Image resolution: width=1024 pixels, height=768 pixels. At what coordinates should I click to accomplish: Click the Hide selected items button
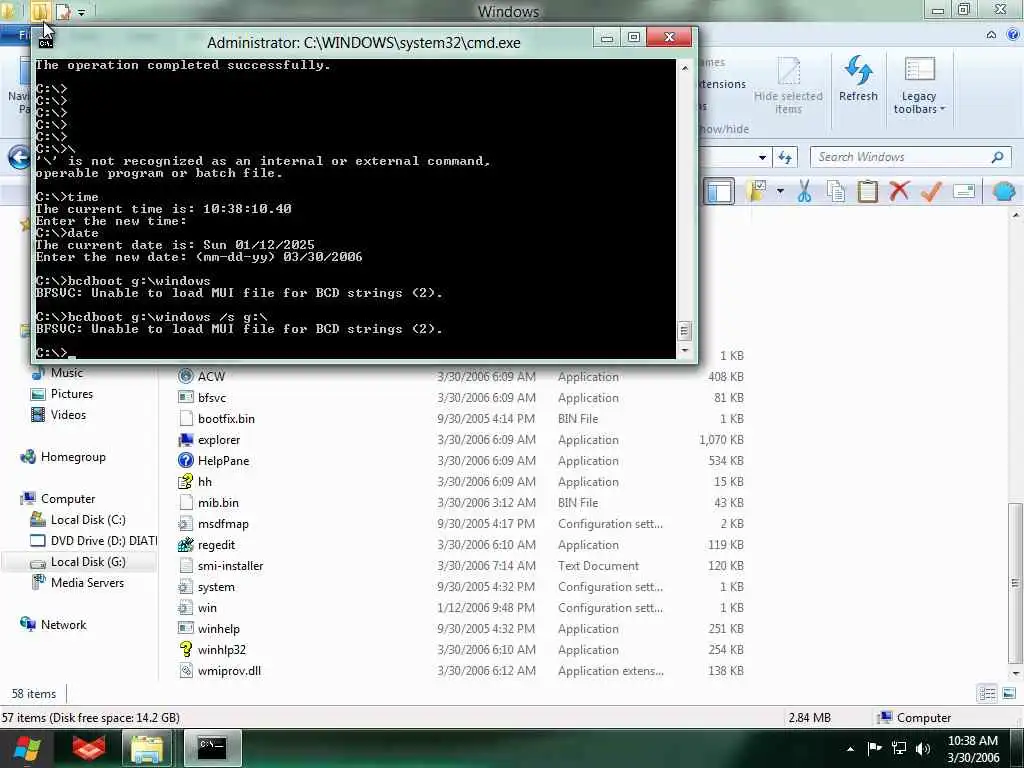788,86
